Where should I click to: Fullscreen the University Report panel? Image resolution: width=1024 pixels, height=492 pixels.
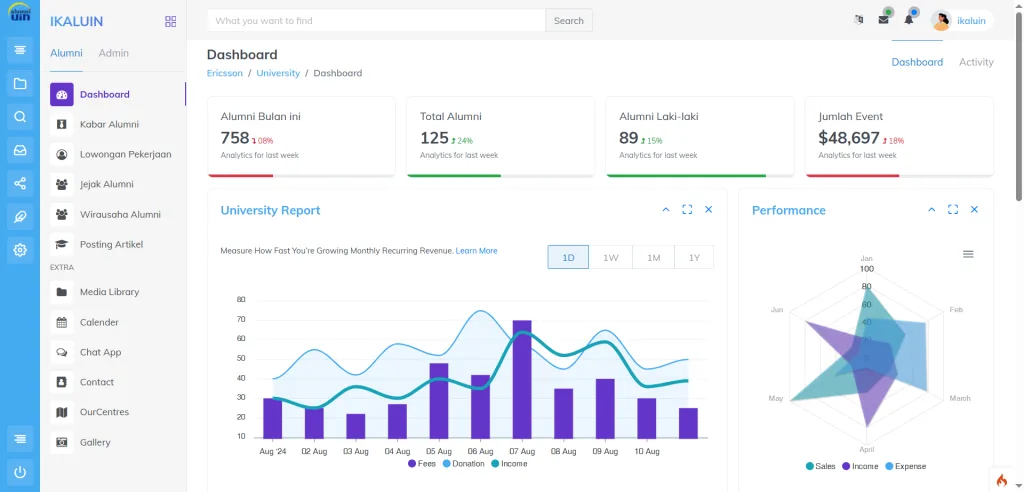coord(687,210)
